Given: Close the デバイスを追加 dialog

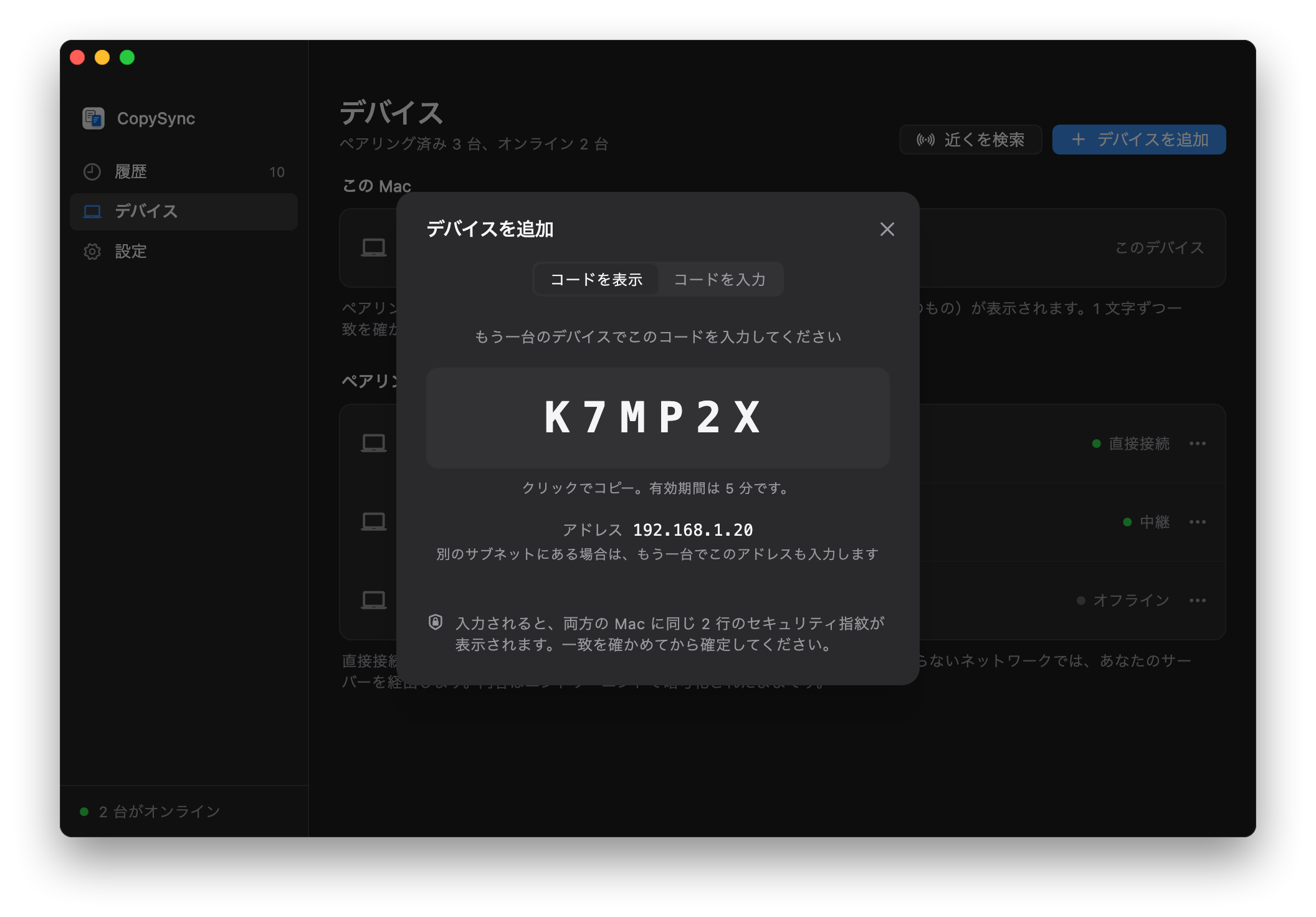Looking at the screenshot, I should 887,229.
